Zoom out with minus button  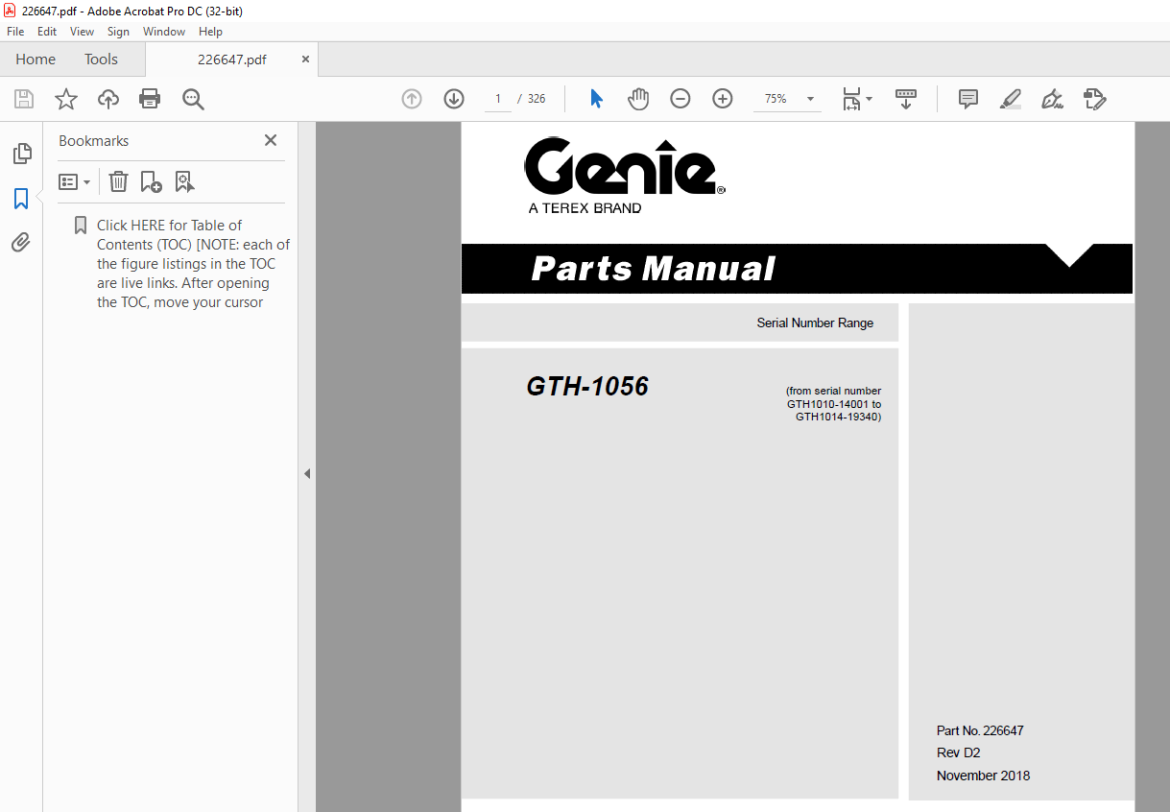click(680, 99)
